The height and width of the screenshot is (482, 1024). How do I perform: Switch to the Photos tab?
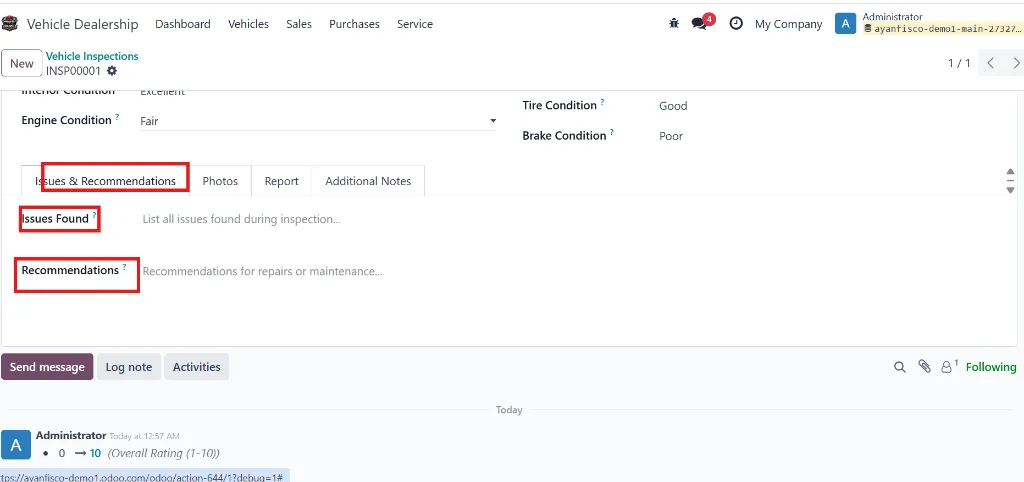(x=220, y=181)
